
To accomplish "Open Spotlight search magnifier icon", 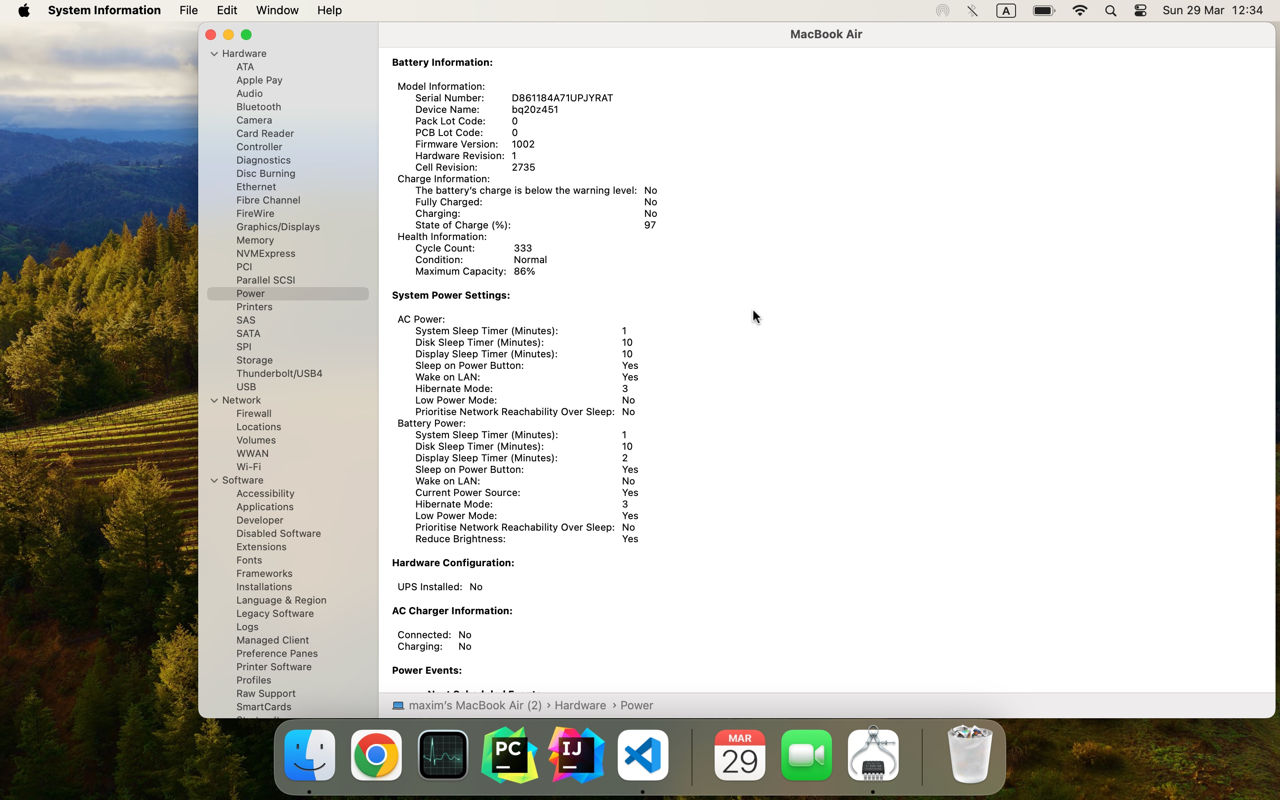I will click(x=1111, y=10).
